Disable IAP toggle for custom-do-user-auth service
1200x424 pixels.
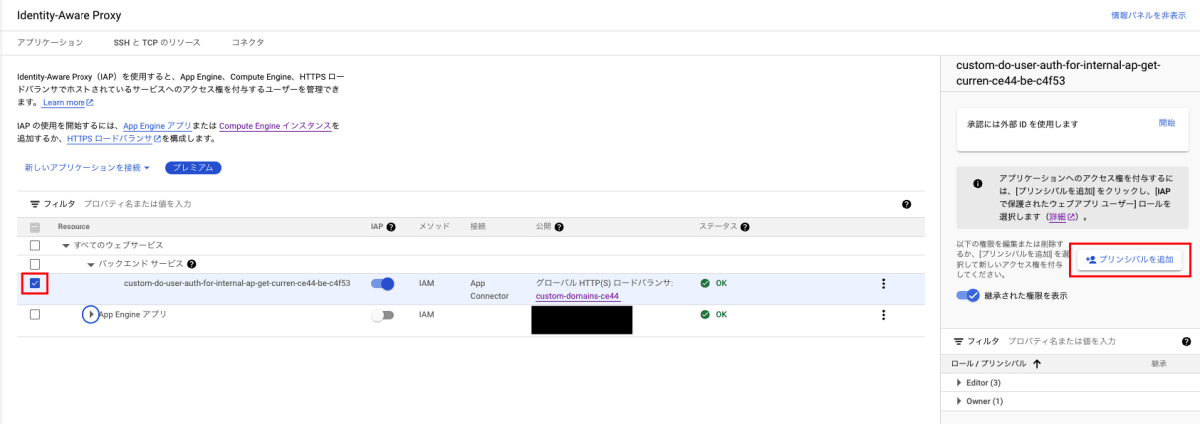(382, 284)
